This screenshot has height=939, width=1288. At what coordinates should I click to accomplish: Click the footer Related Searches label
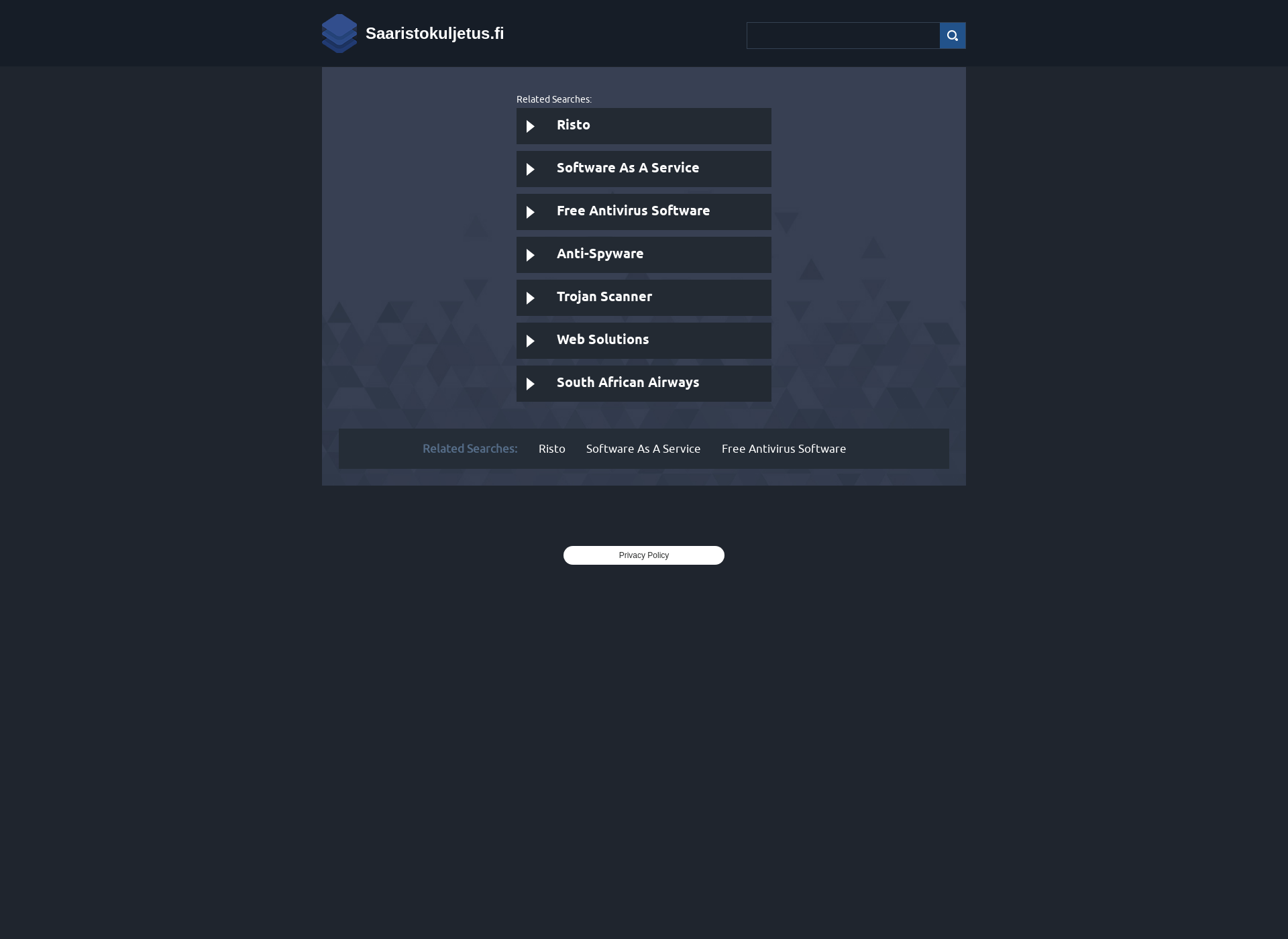pos(469,449)
